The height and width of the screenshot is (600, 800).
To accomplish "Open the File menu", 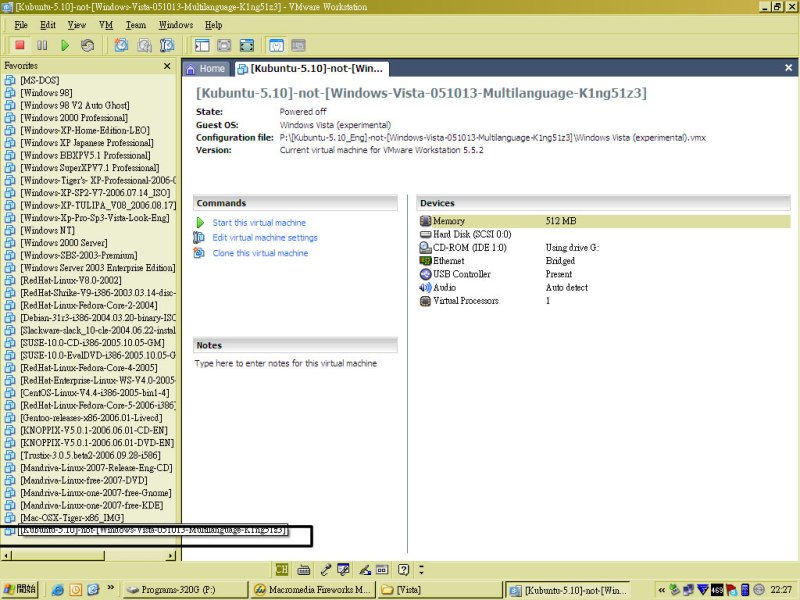I will click(21, 25).
